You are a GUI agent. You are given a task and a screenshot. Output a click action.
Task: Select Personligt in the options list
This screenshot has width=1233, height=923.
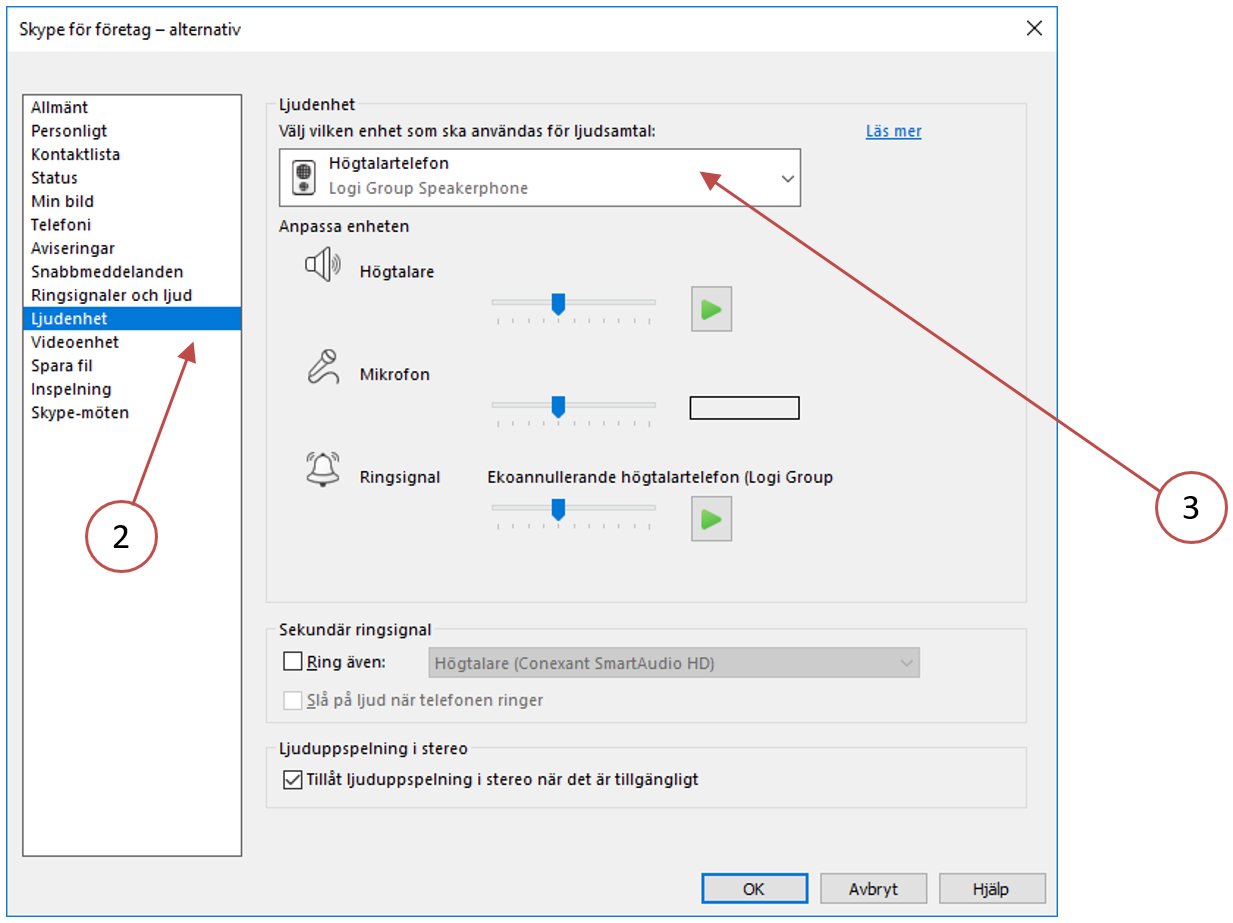pyautogui.click(x=132, y=131)
